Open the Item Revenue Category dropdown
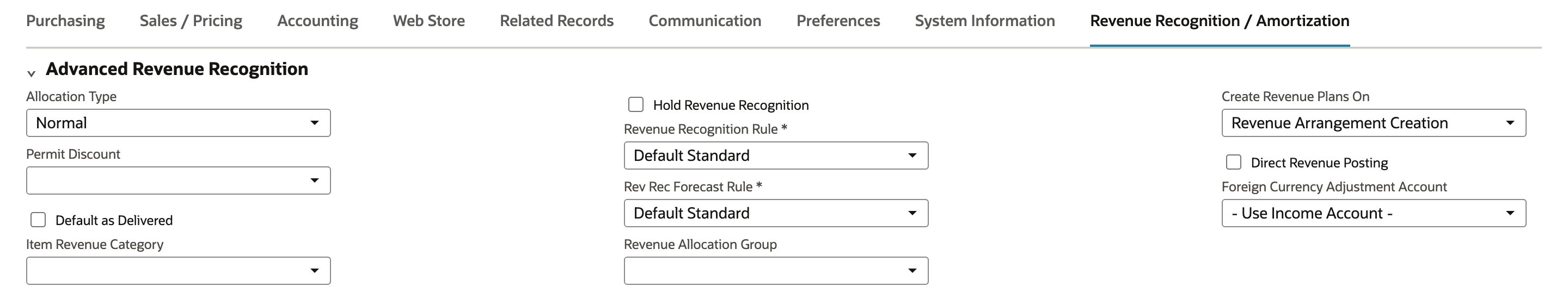This screenshot has height=299, width=1568. point(179,270)
